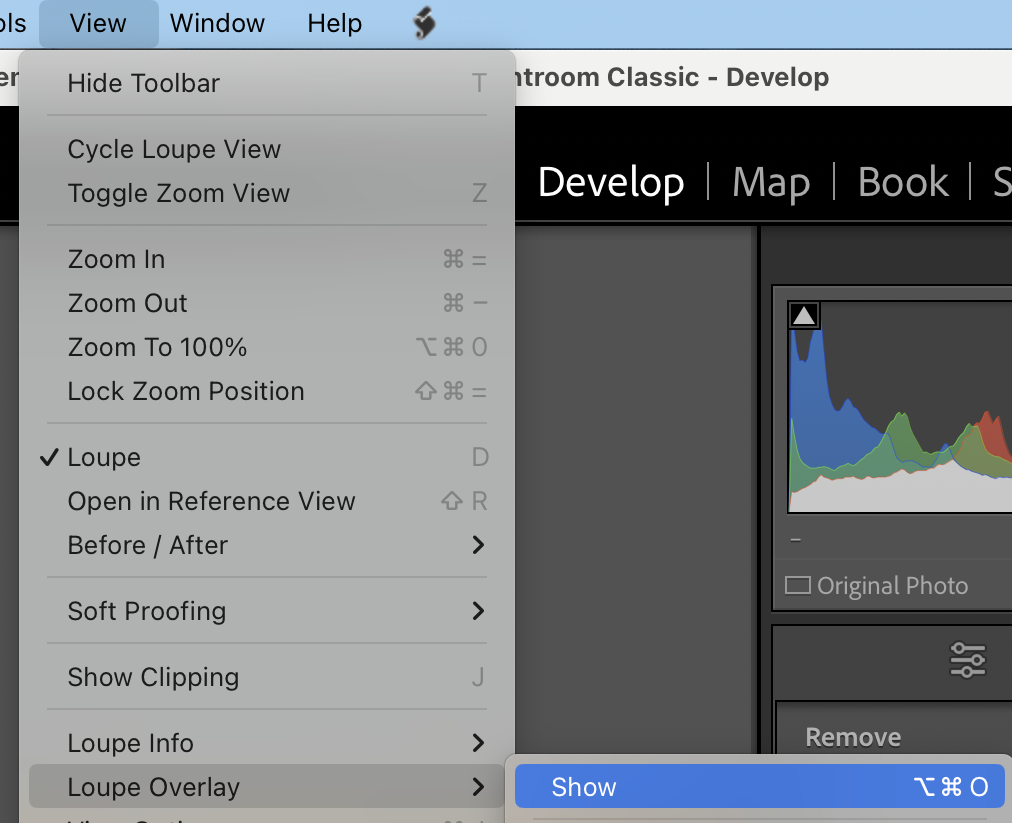Open the Soft Proofing submenu
The width and height of the screenshot is (1012, 823).
click(145, 610)
